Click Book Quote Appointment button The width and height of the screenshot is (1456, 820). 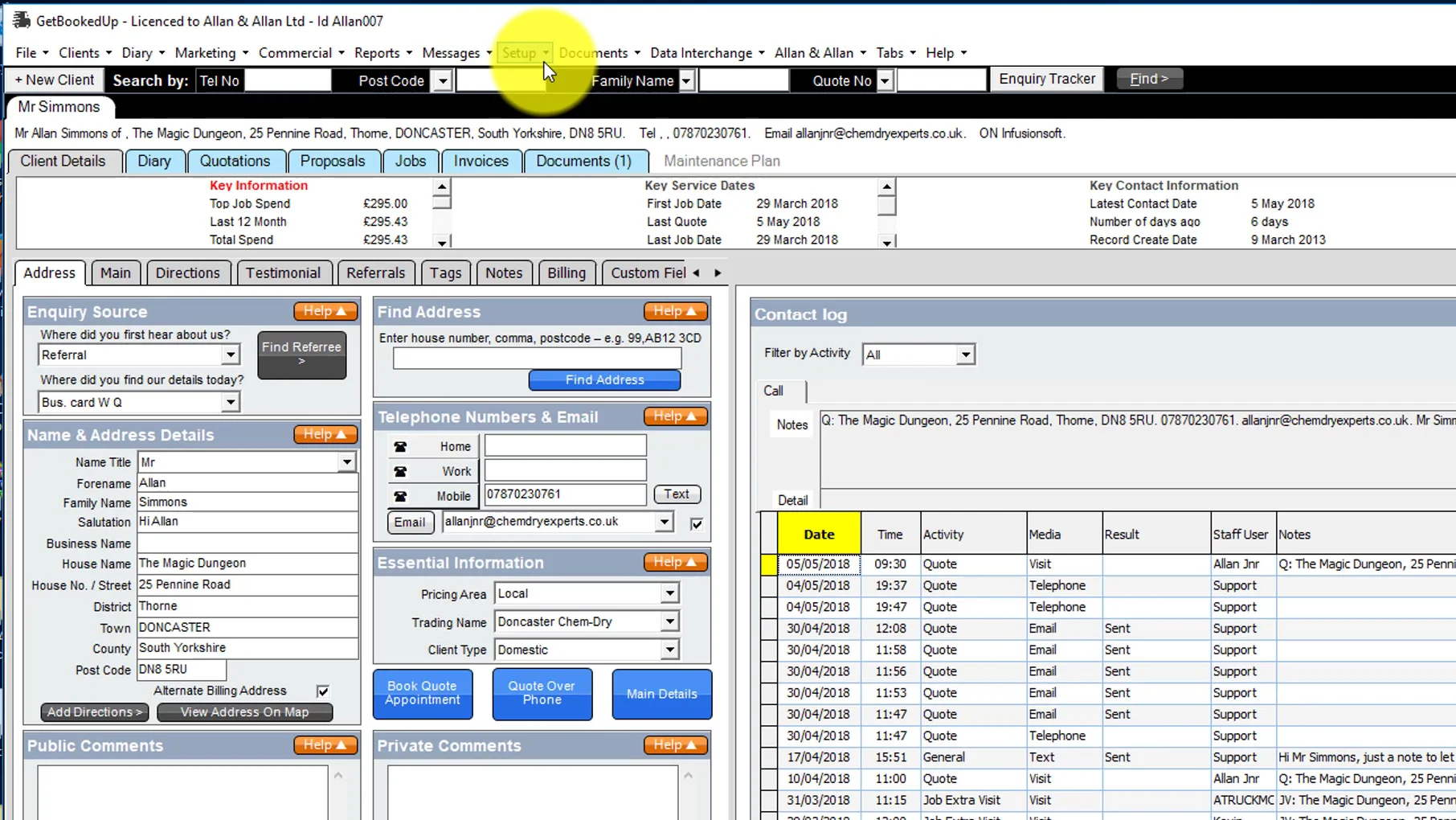422,693
